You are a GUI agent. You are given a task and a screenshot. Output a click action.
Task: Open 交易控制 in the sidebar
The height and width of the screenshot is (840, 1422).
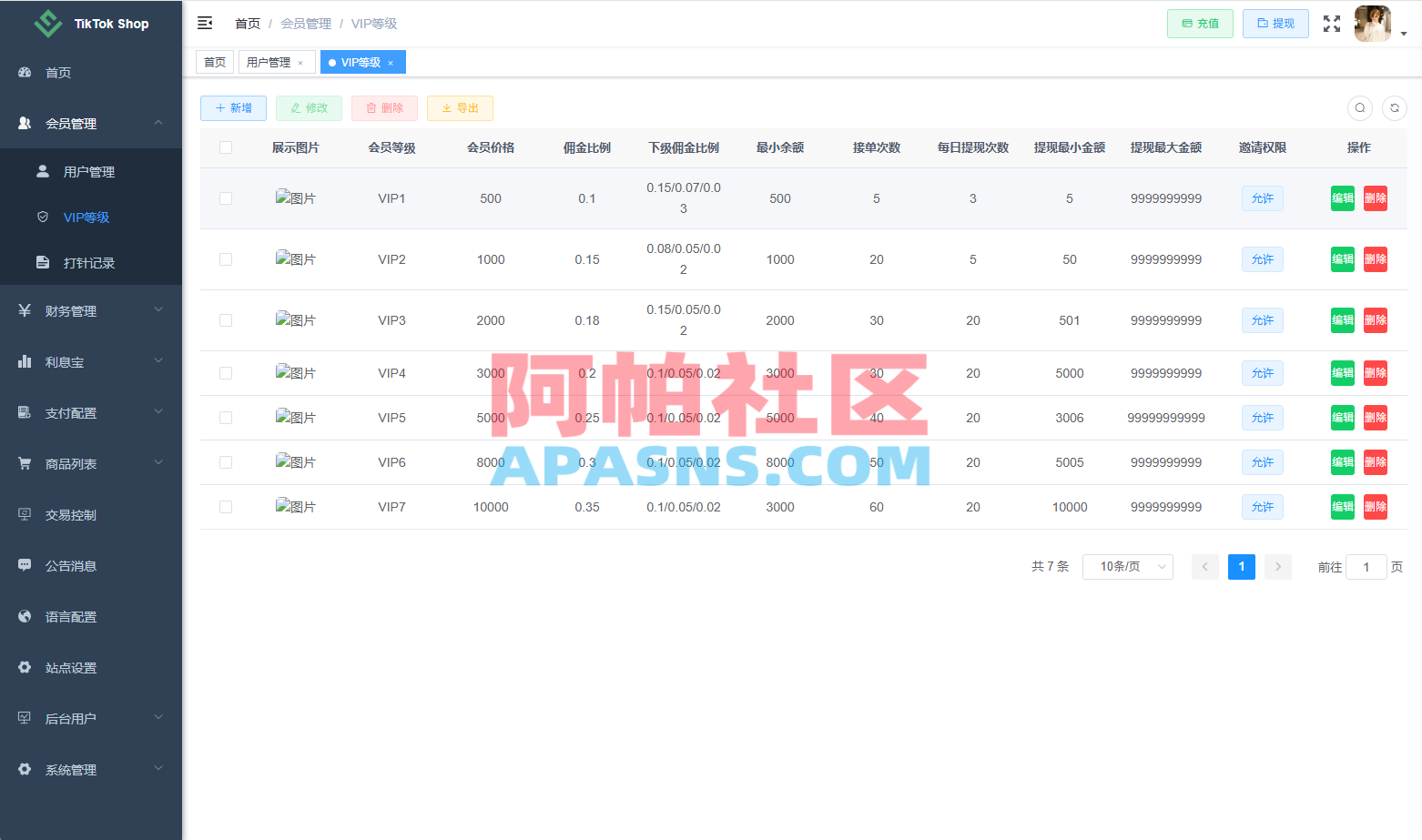91,515
